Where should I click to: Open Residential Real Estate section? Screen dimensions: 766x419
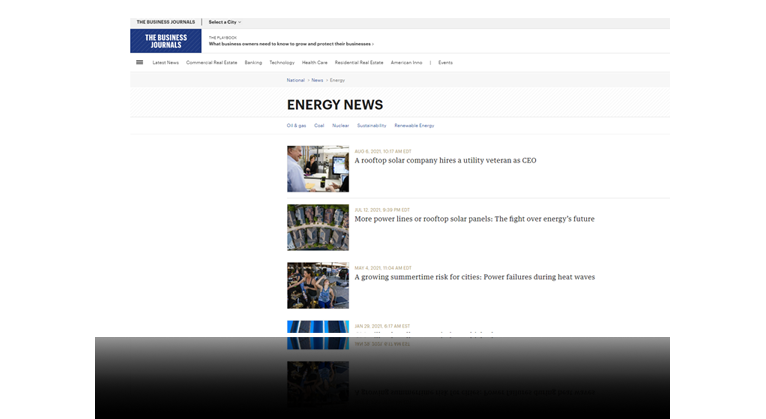(x=359, y=63)
